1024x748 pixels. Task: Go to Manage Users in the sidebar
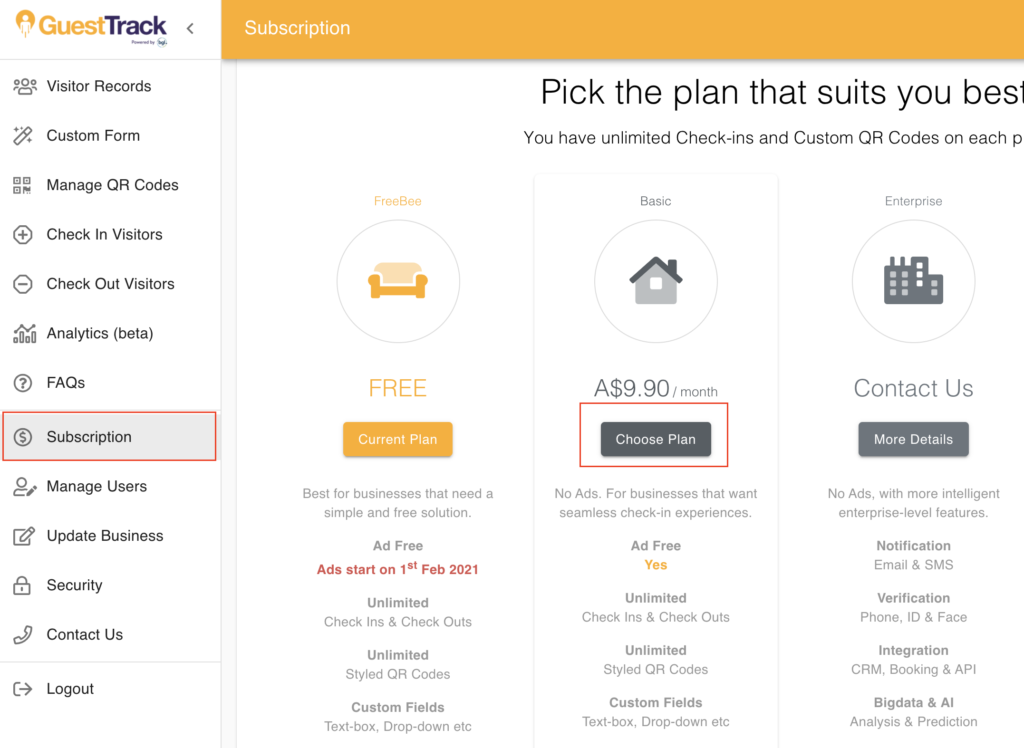[x=96, y=487]
